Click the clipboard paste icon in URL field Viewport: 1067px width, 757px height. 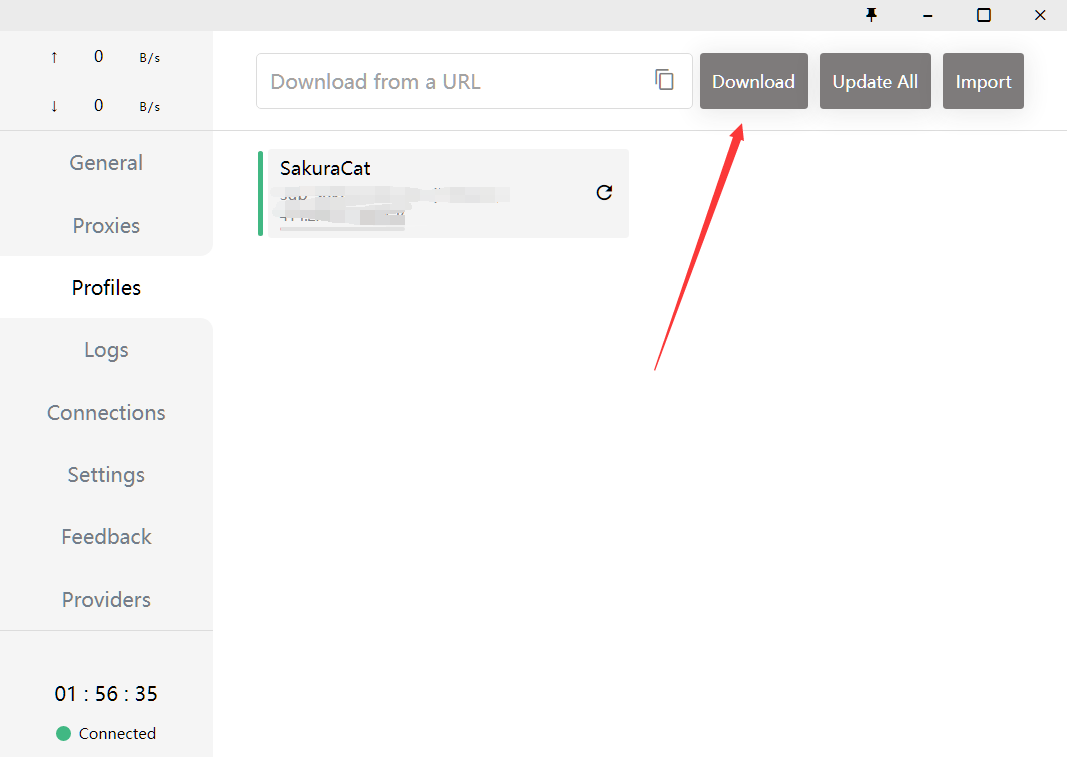coord(664,80)
